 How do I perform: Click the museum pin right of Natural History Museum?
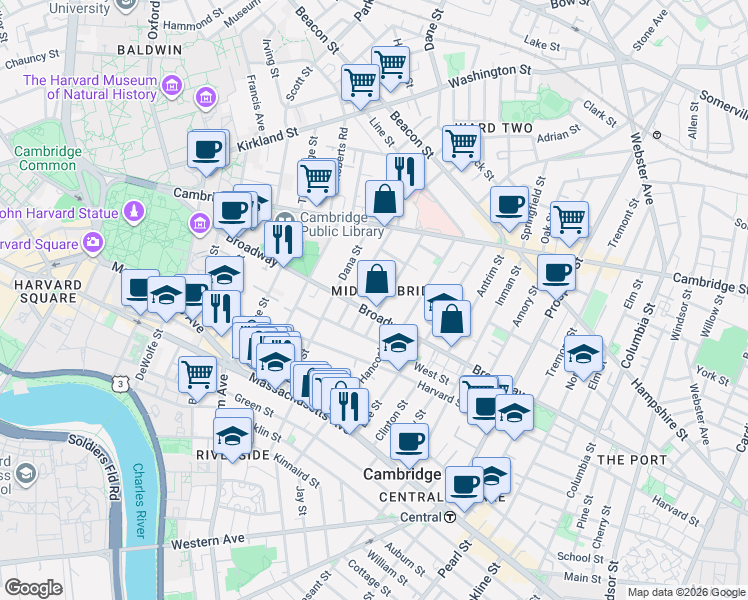pos(206,98)
